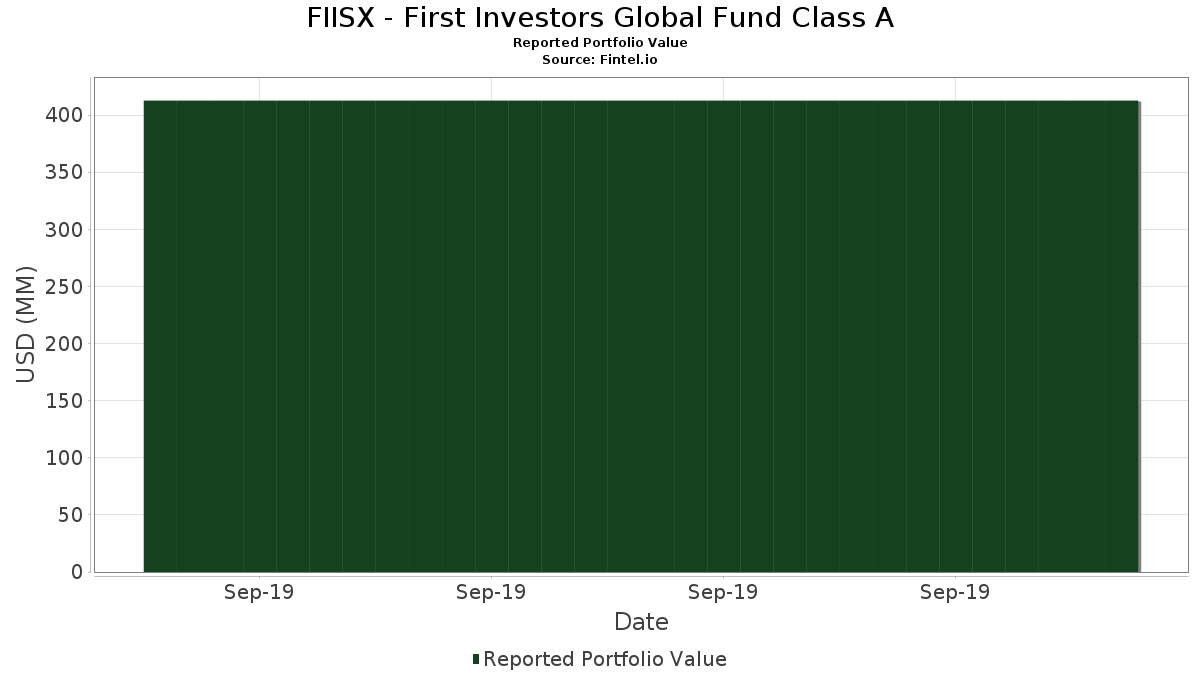Click the rightmost Sep-19 x-axis label

point(955,593)
